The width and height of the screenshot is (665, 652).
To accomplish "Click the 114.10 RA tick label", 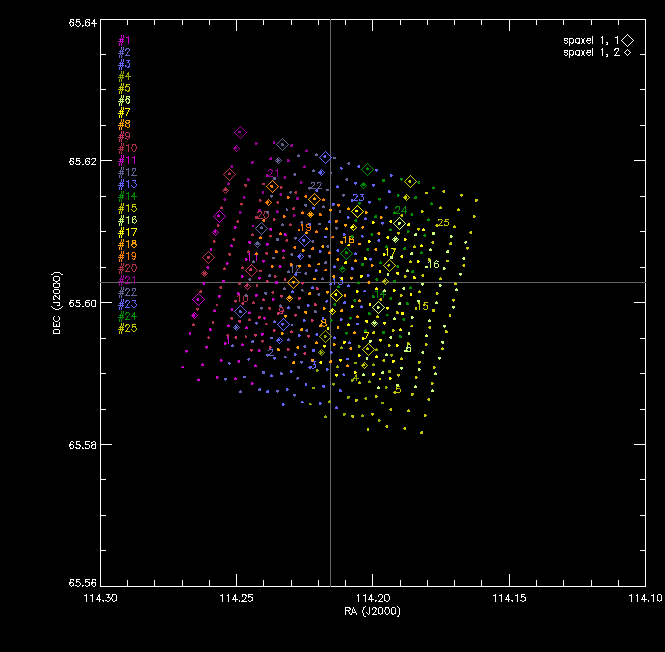I will pos(645,598).
